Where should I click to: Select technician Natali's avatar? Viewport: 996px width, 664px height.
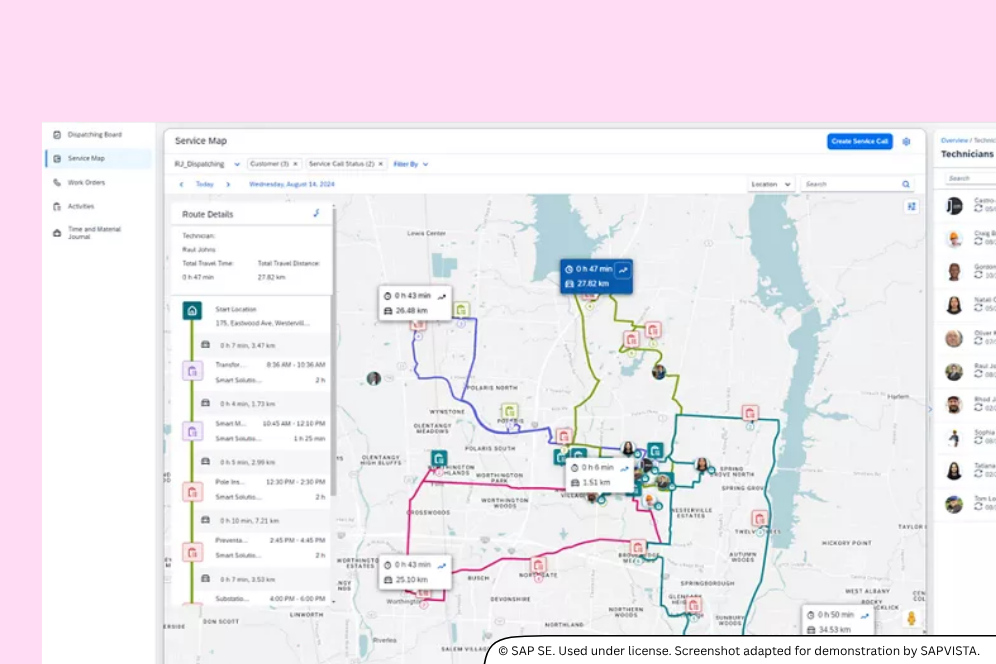[x=954, y=305]
